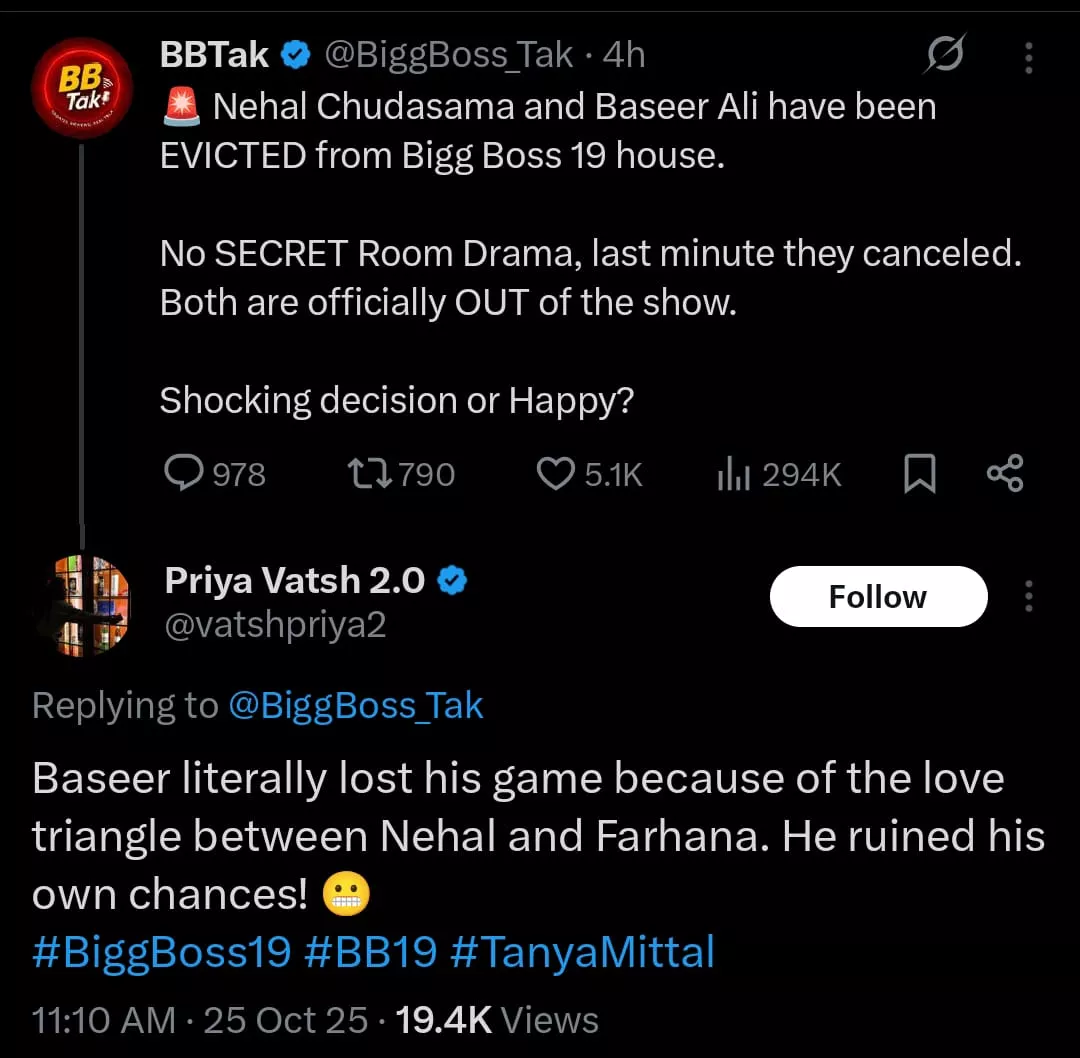Image resolution: width=1080 pixels, height=1058 pixels.
Task: Open BBTak profile picture
Action: [82, 89]
